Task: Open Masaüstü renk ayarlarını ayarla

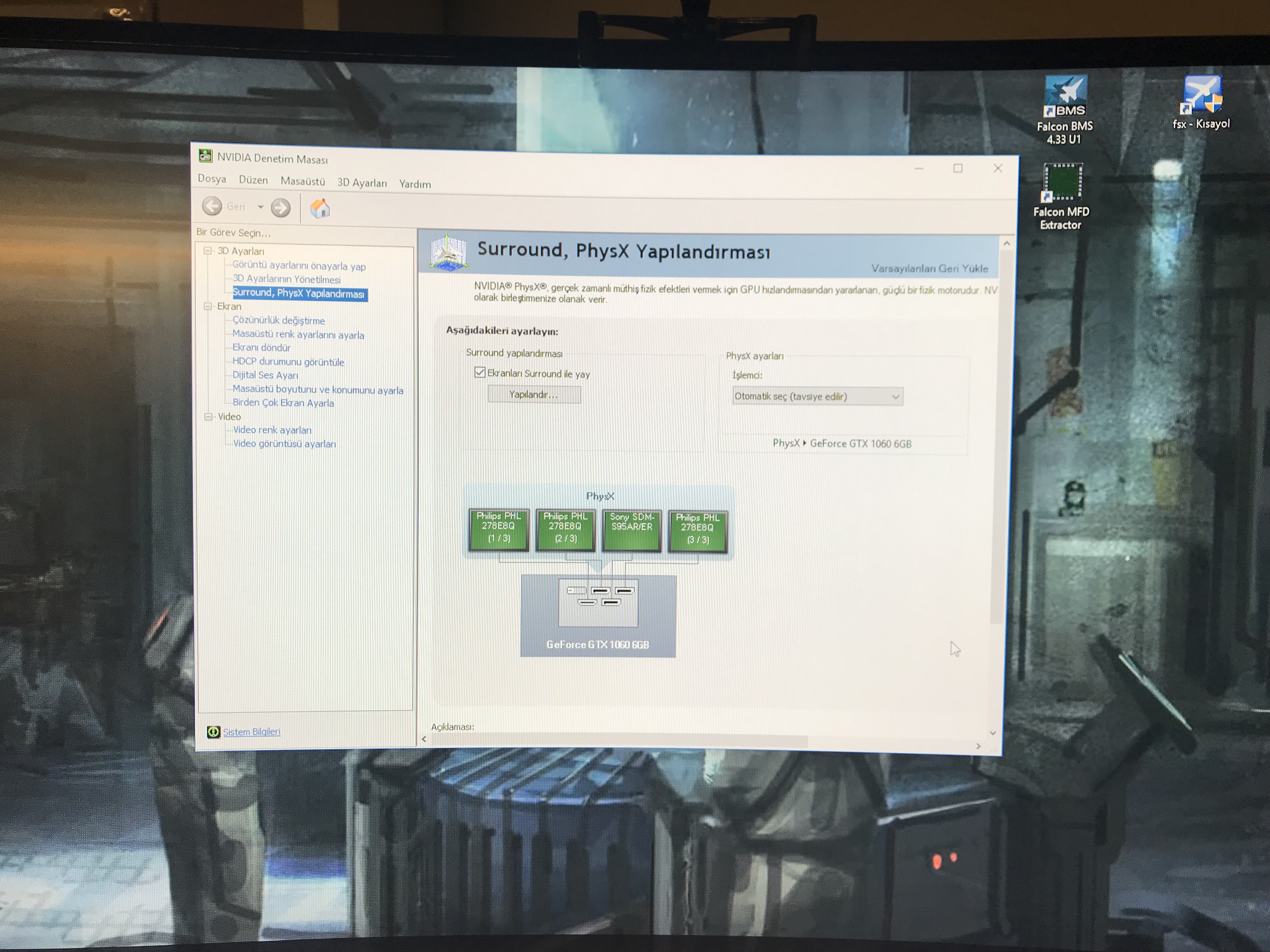Action: click(x=298, y=335)
